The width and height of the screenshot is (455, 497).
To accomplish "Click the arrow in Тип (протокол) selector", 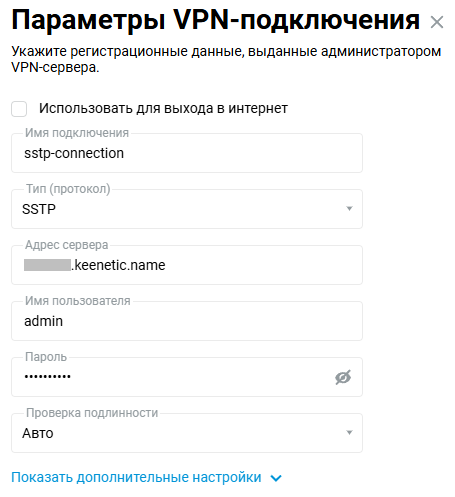I will click(349, 209).
